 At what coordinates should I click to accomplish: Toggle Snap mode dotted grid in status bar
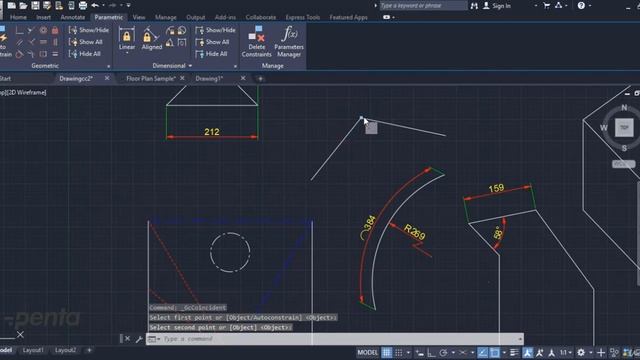[x=399, y=352]
